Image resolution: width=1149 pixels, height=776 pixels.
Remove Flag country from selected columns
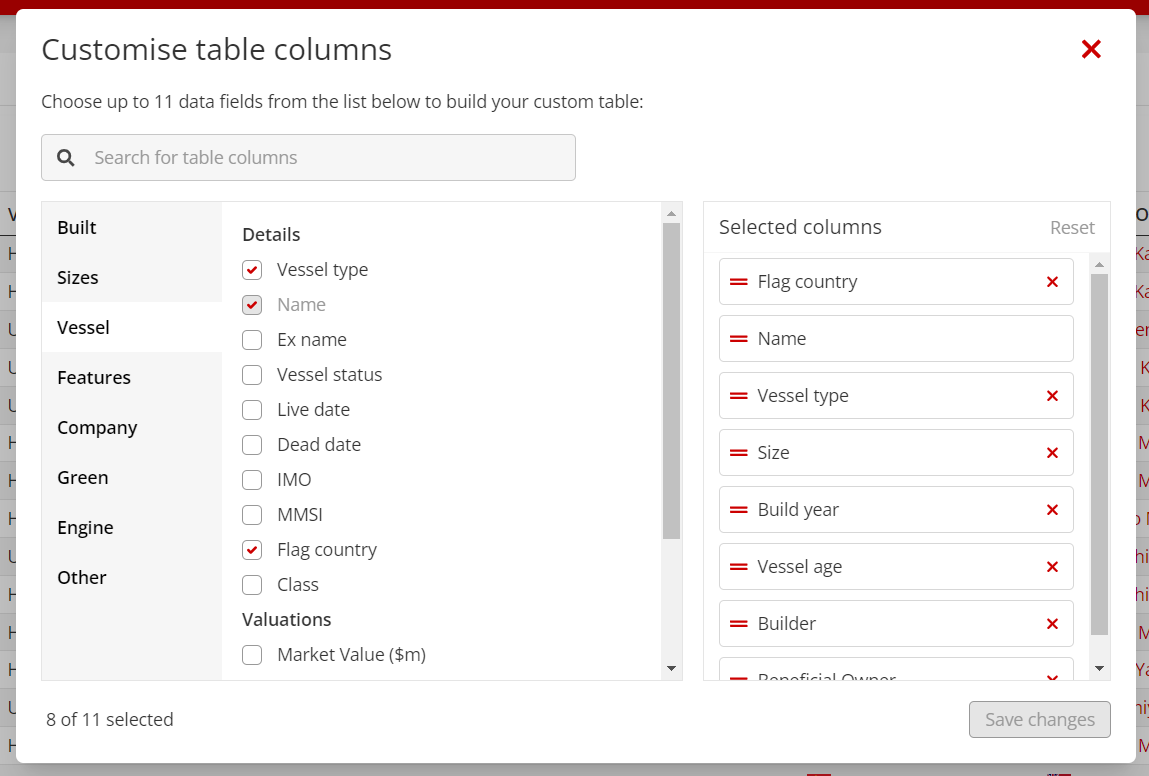click(x=1052, y=282)
